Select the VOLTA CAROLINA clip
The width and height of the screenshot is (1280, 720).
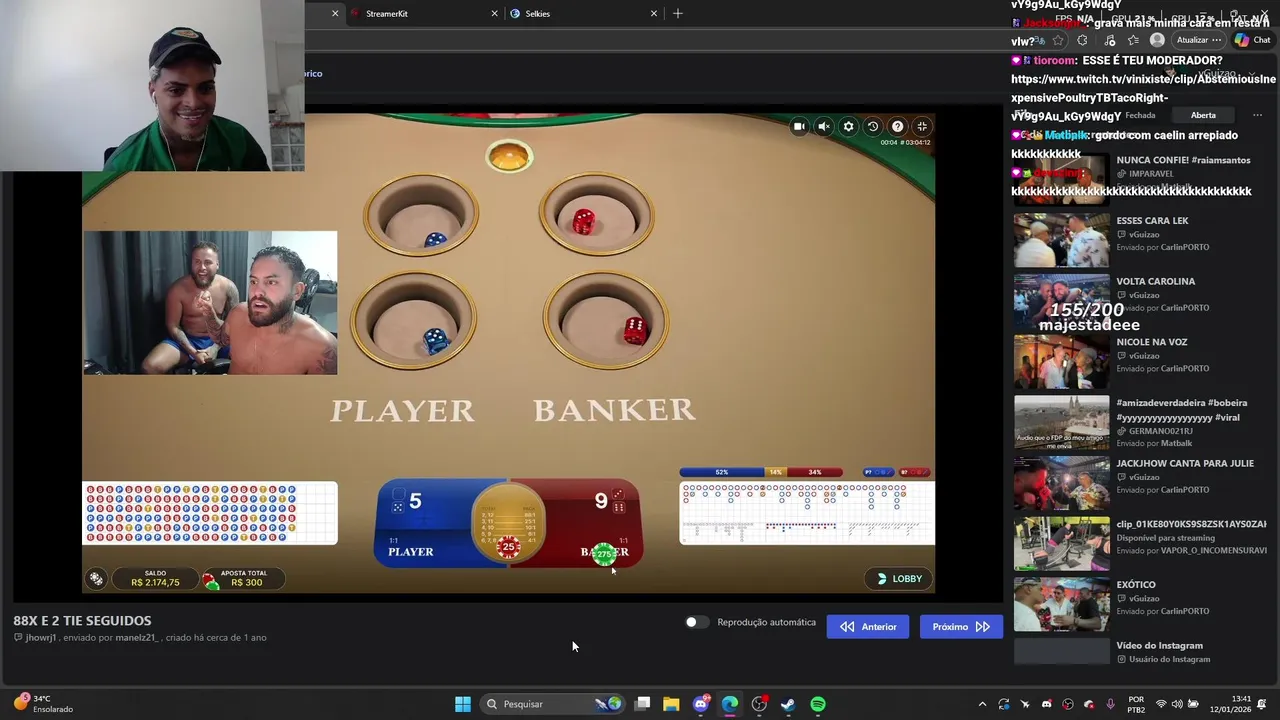(1140, 299)
